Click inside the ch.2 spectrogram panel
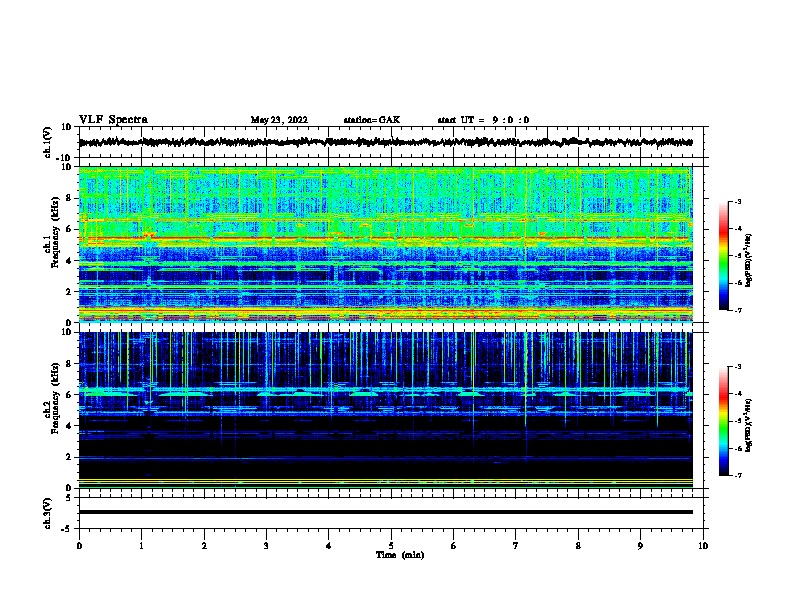This screenshot has height=612, width=792. click(x=385, y=410)
